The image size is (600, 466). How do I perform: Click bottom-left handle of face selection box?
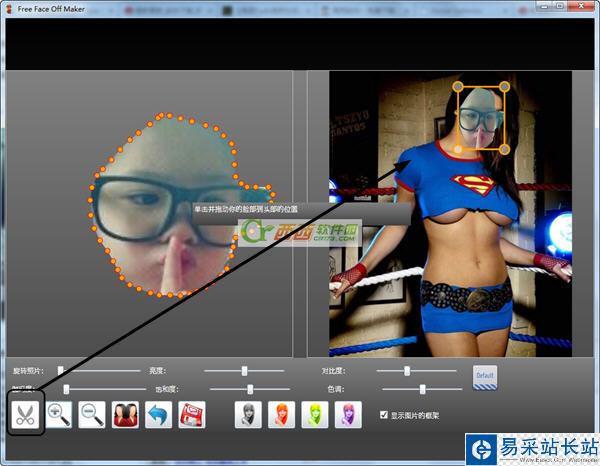458,149
